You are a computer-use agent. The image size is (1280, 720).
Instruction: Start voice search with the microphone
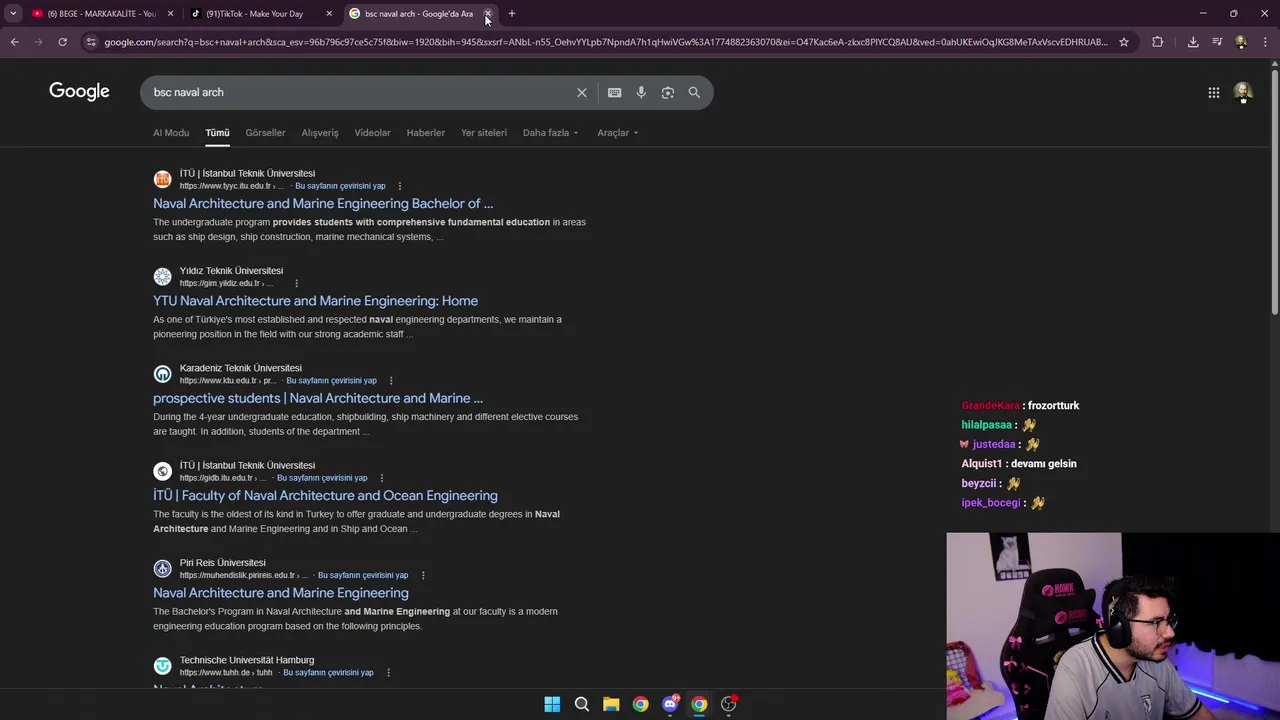[x=641, y=92]
